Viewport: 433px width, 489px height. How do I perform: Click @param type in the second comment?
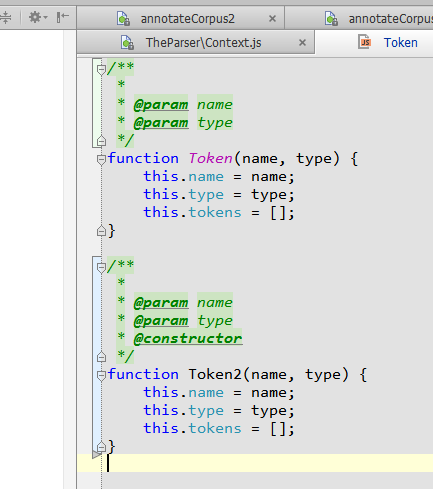coord(183,321)
